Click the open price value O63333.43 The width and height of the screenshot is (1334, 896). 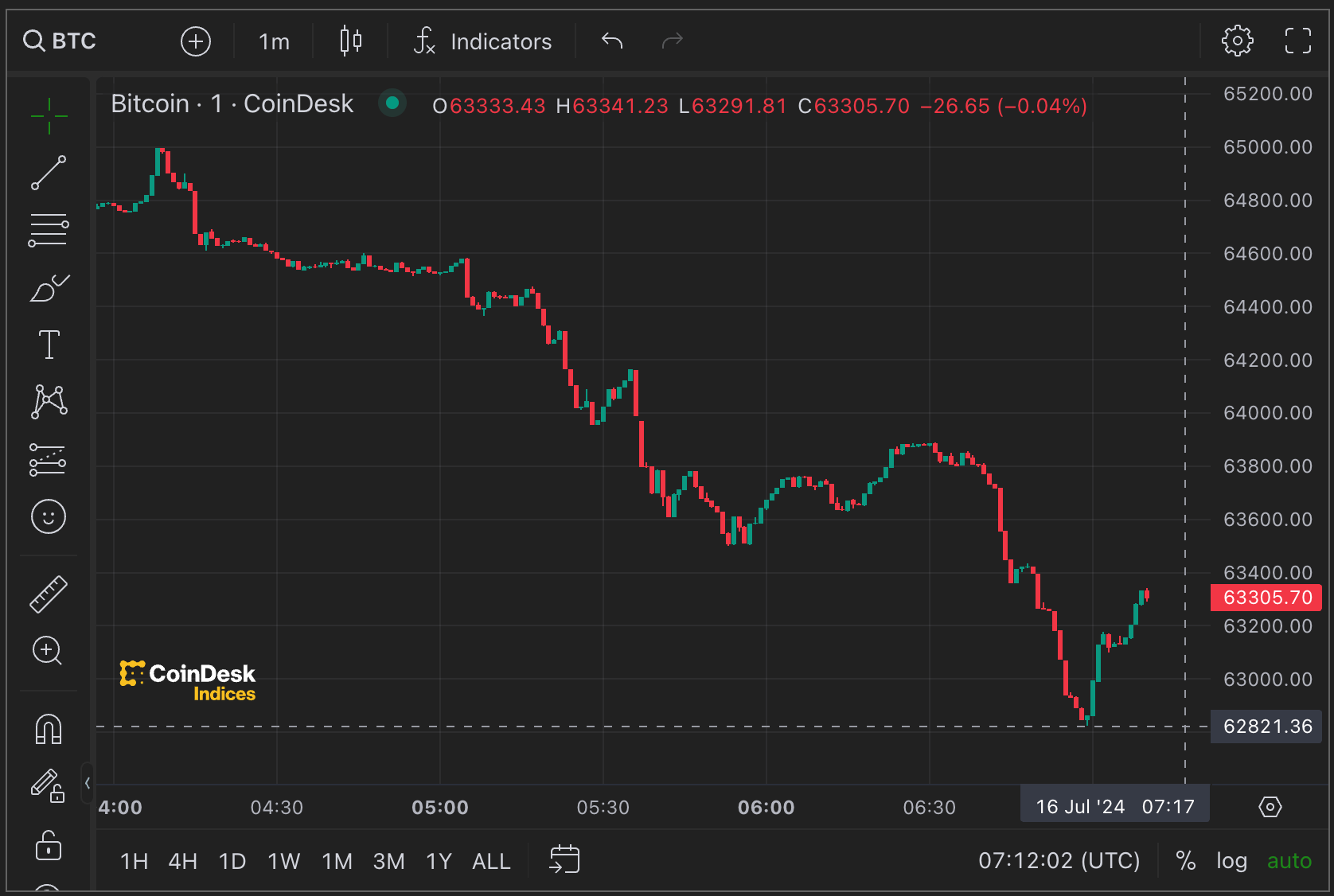(489, 106)
